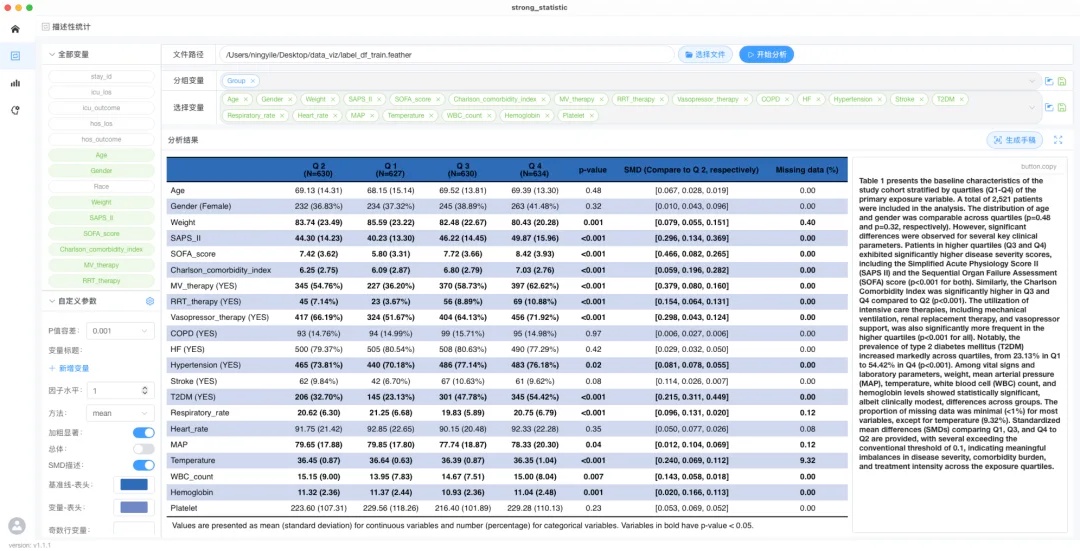The height and width of the screenshot is (551, 1080).
Task: Enable the 总体 switch
Action: pos(143,448)
